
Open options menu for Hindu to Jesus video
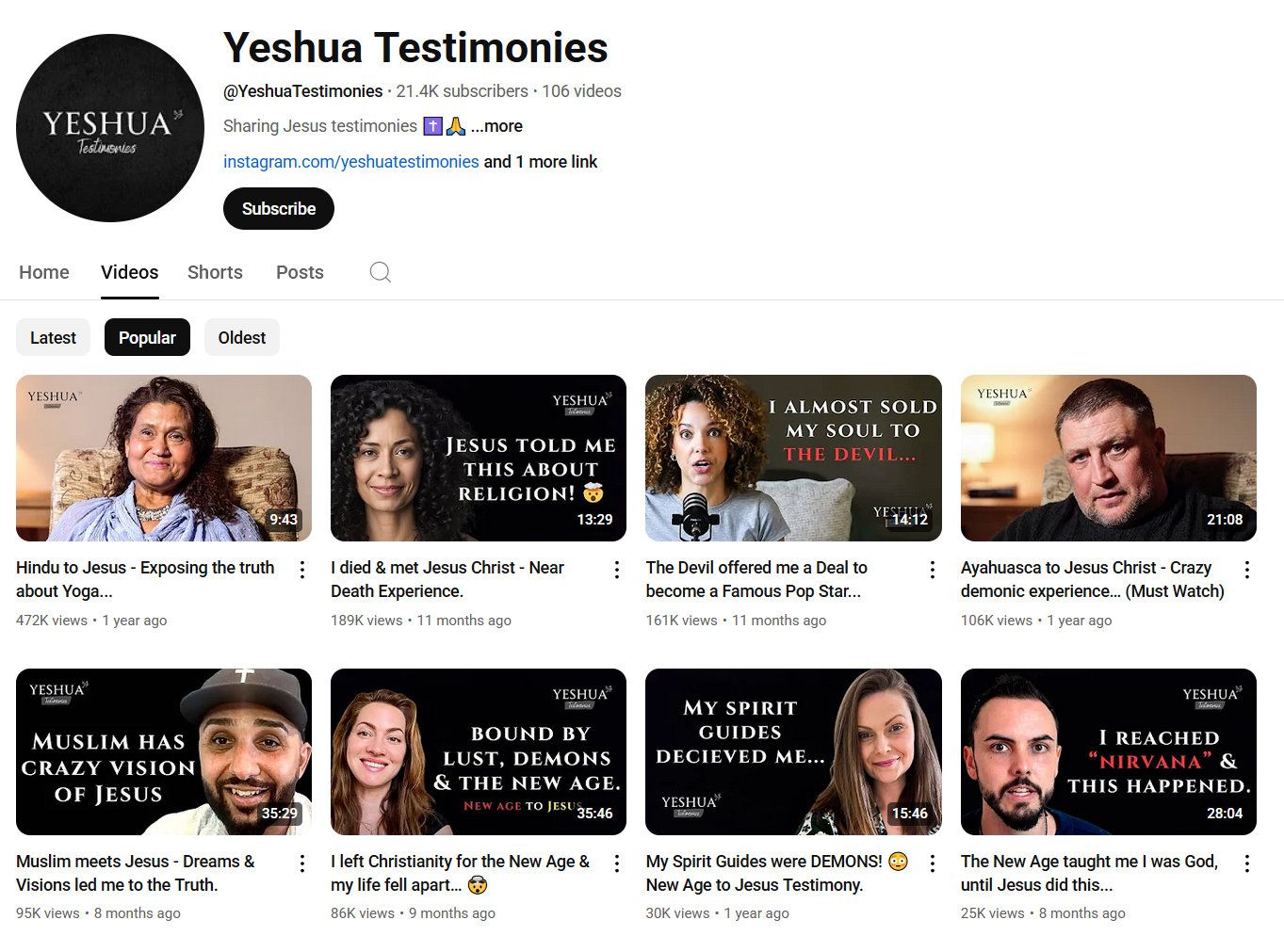pyautogui.click(x=302, y=570)
